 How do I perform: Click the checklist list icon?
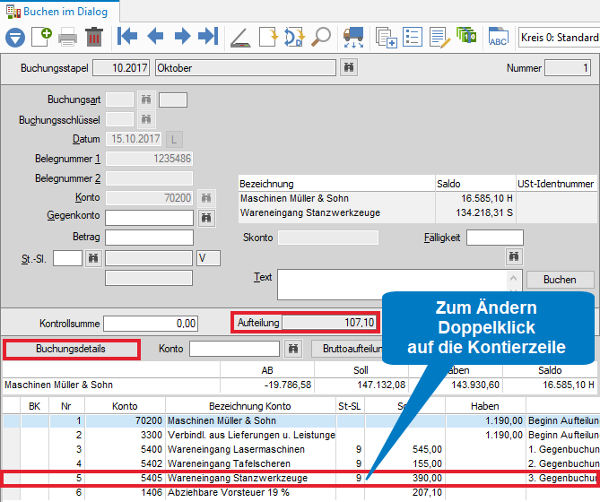click(x=412, y=37)
